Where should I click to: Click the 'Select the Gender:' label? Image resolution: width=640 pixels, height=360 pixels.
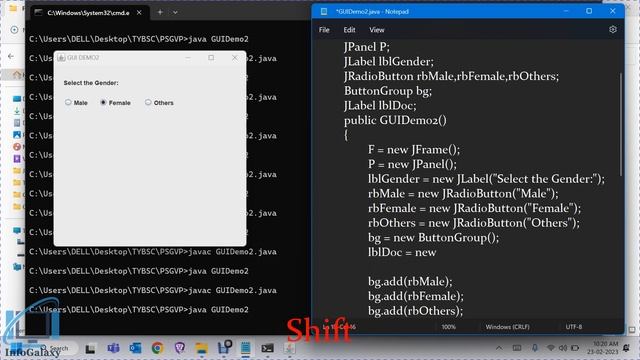[x=91, y=83]
